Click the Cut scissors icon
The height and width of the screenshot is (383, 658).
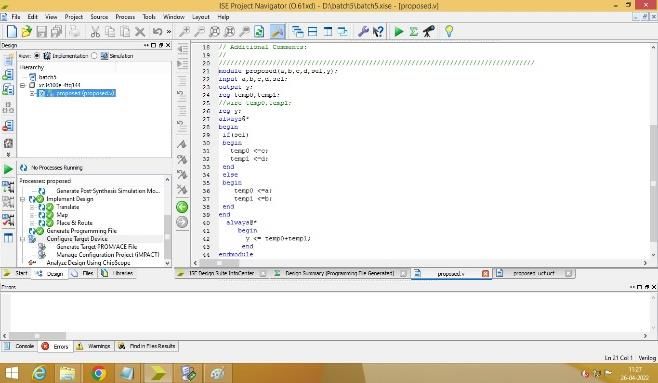pos(95,31)
